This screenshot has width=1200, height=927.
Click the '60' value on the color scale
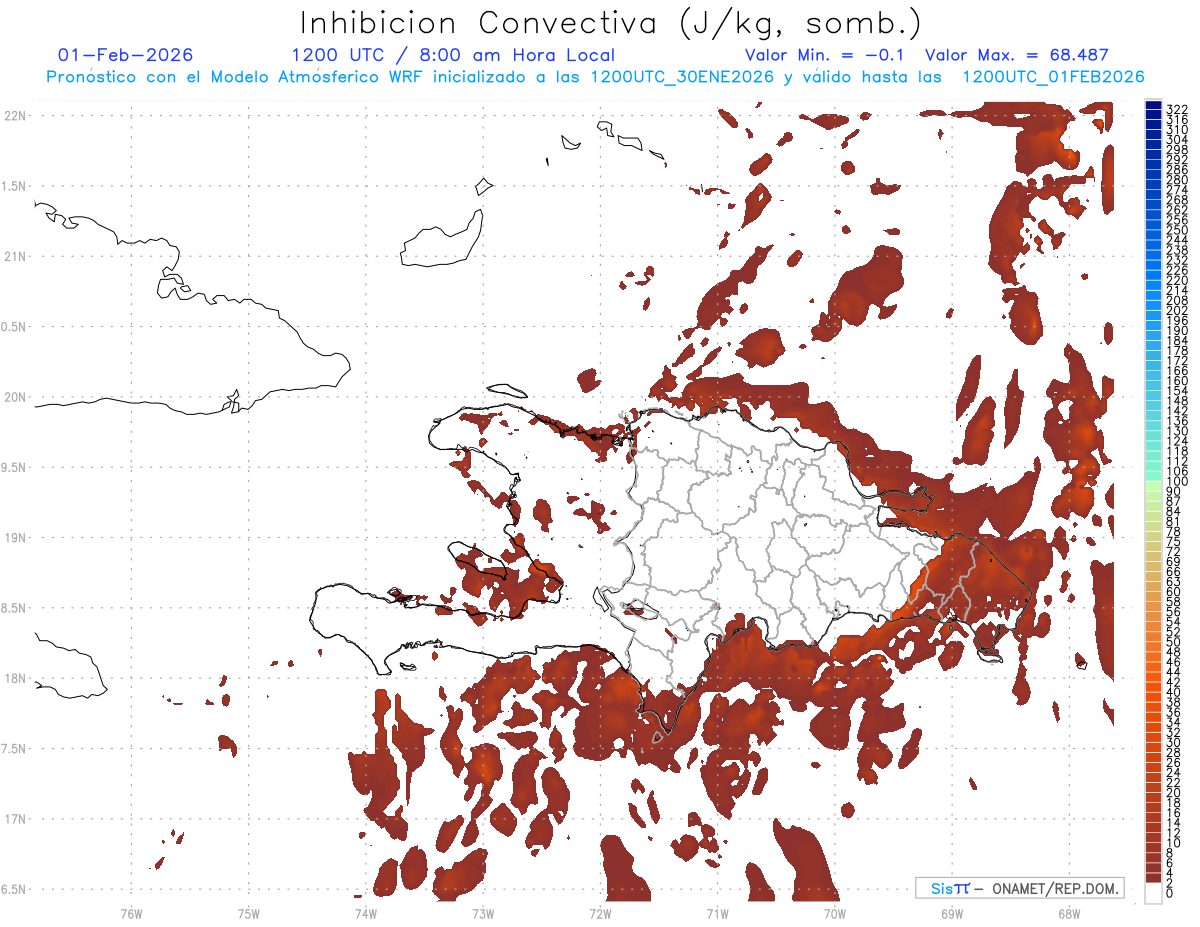[1173, 591]
